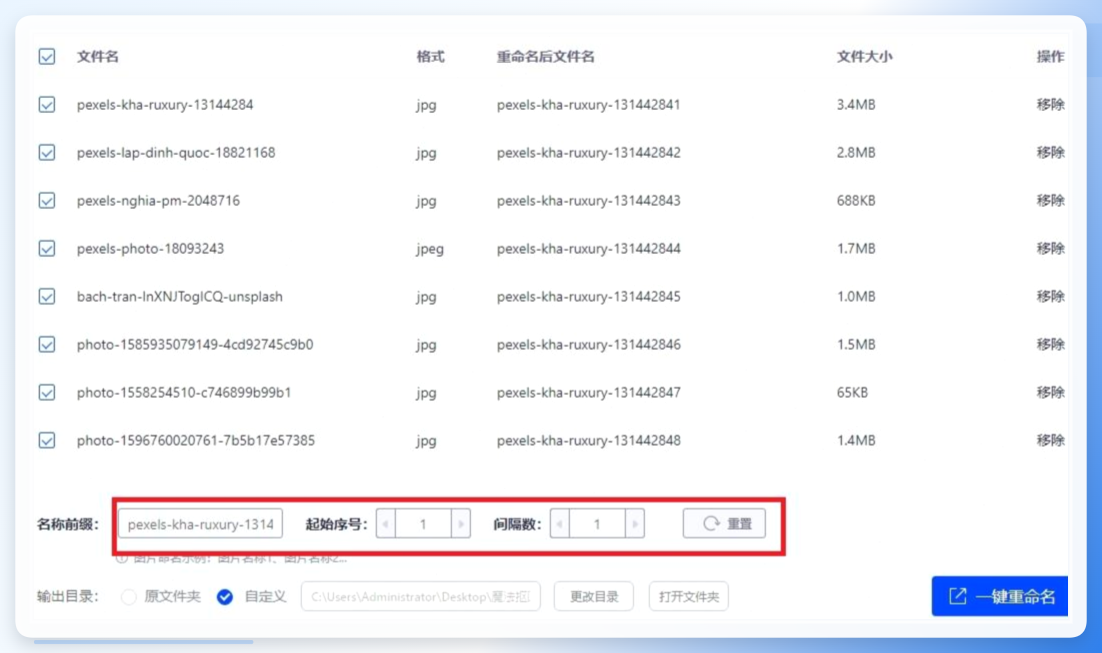Open the output folder with 打开文件夹

(x=689, y=597)
